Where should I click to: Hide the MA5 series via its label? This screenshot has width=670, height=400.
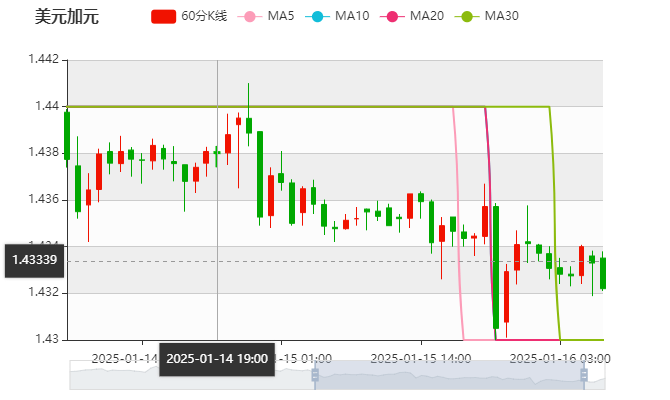[x=281, y=17]
